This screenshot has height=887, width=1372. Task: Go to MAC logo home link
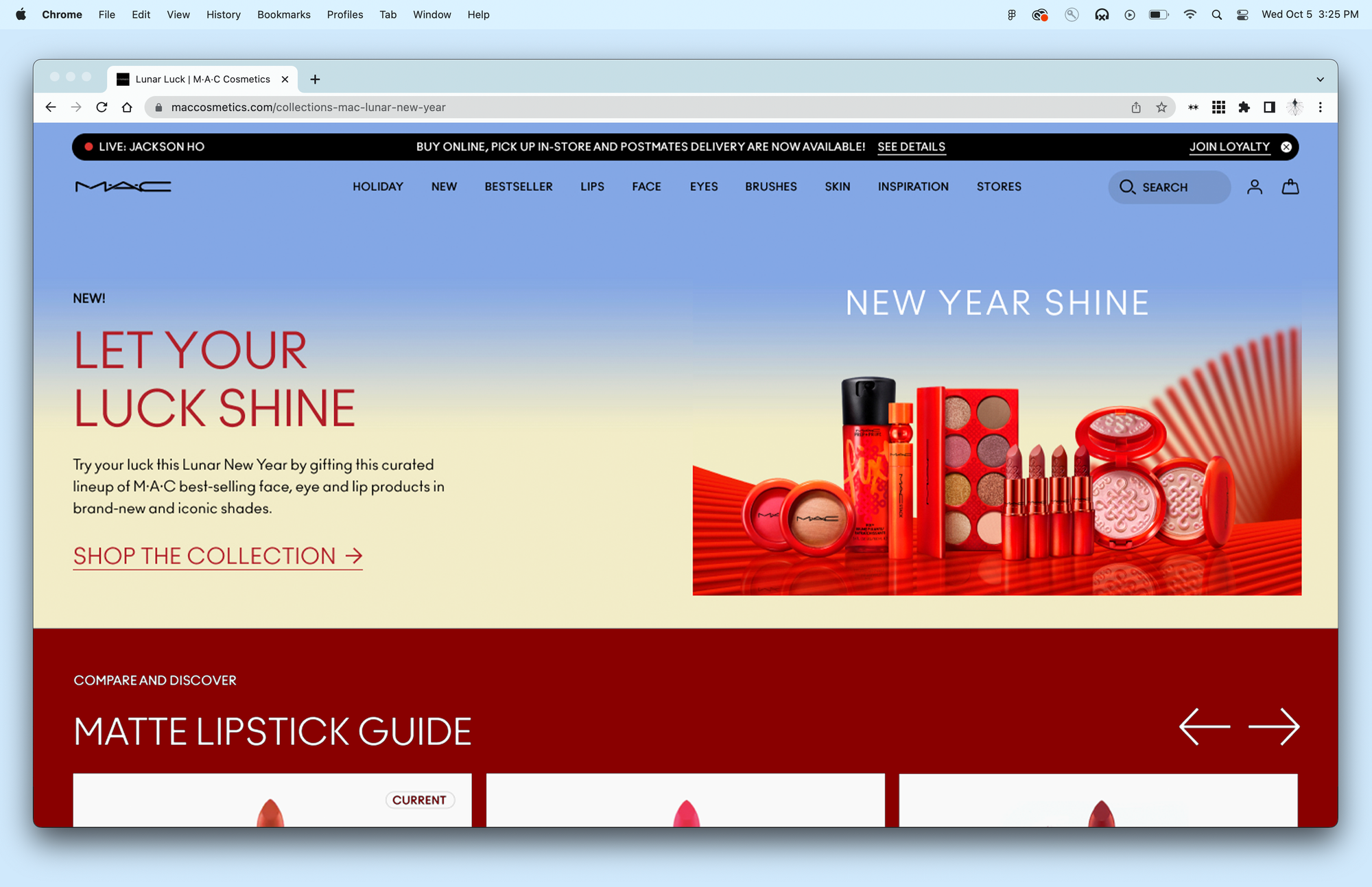pos(123,187)
